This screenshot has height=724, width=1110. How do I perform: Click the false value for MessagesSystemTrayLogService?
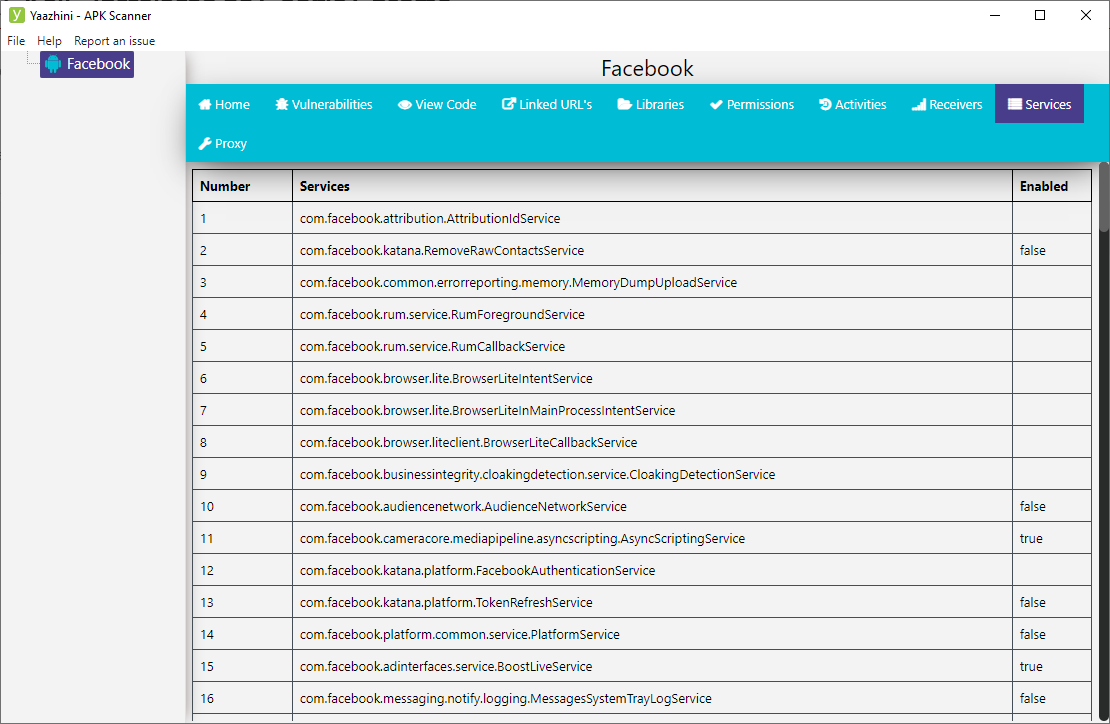pyautogui.click(x=1033, y=699)
